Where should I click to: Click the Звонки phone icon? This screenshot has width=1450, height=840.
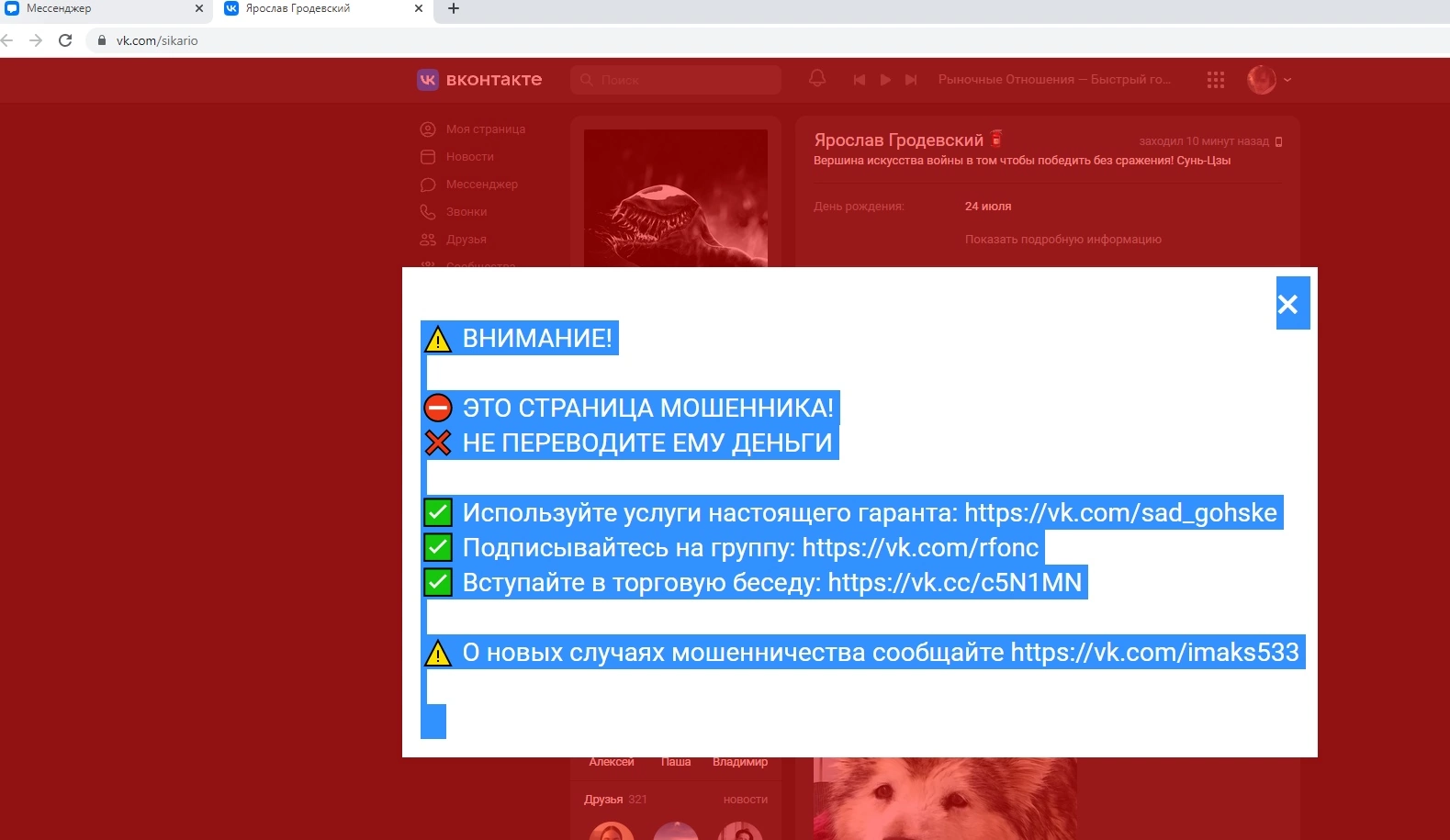428,212
